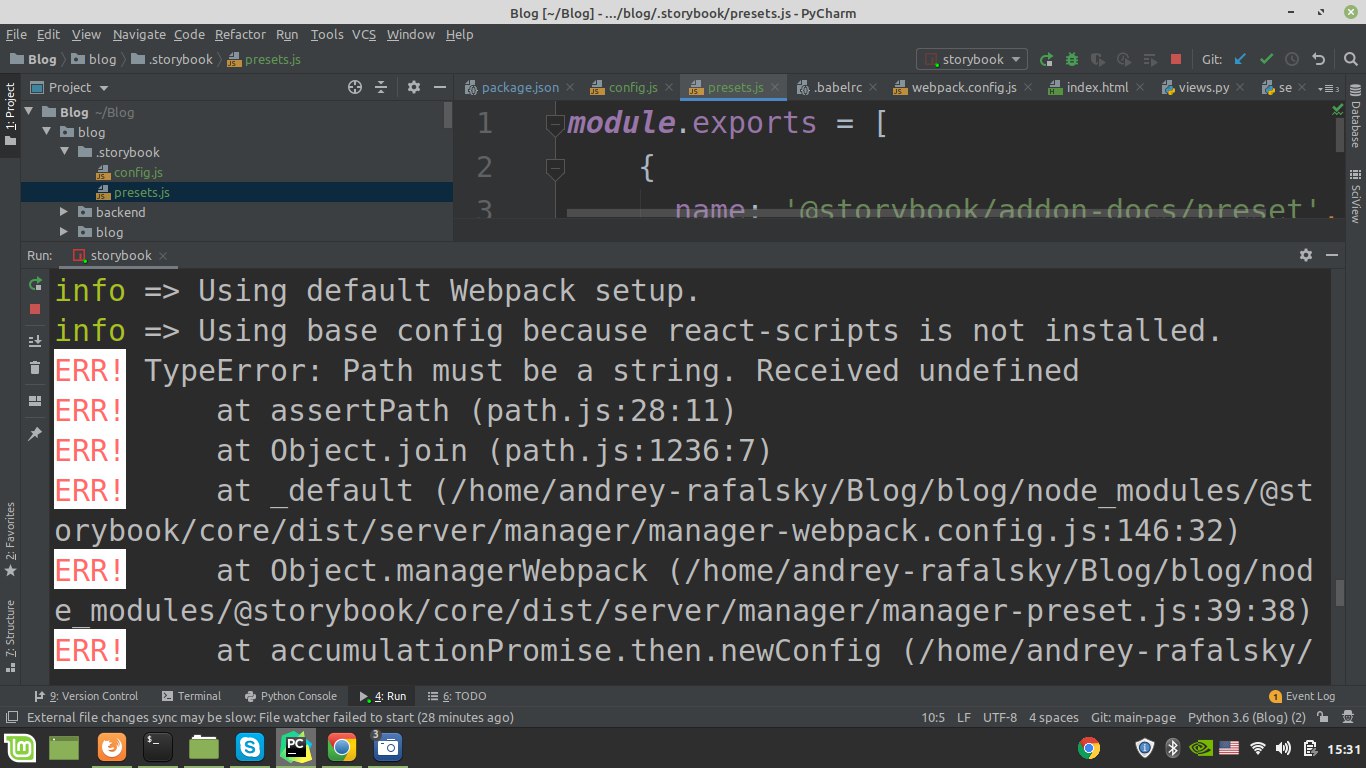Toggle the tool window quick-access button in status bar
Screen dimensions: 1366x768
click(x=11, y=718)
